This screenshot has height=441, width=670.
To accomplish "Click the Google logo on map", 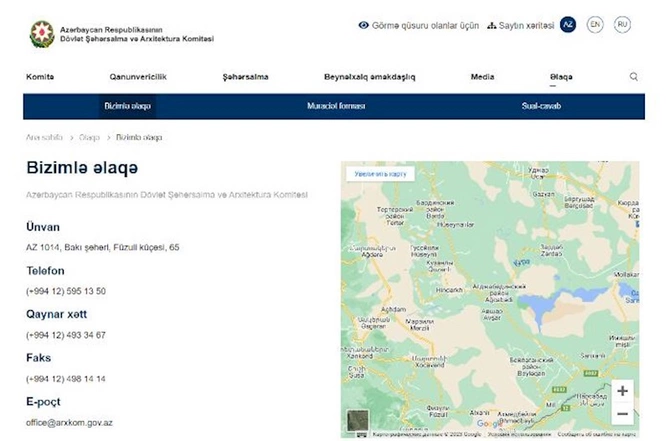I will (490, 423).
